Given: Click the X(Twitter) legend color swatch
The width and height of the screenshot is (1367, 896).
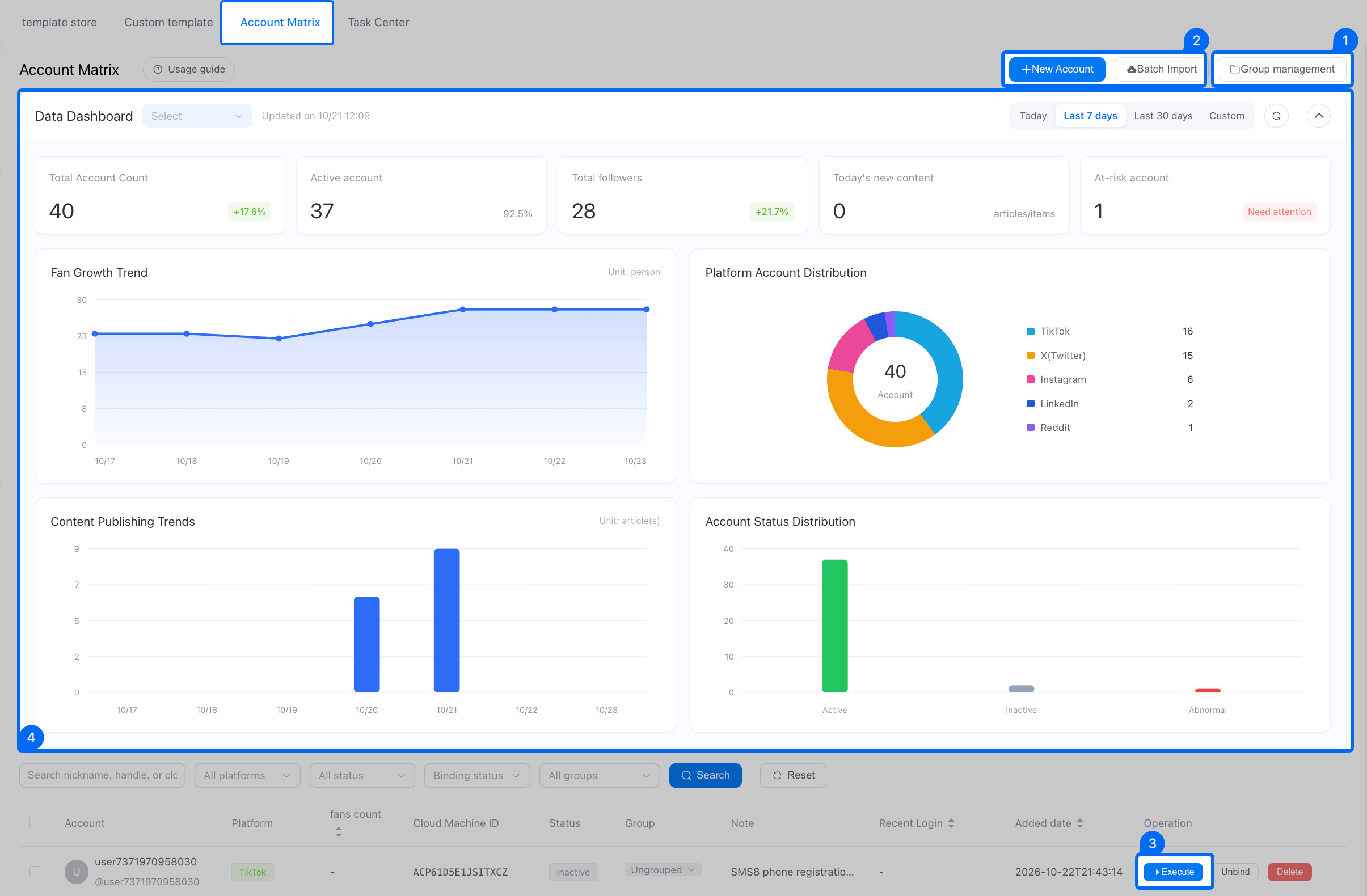Looking at the screenshot, I should click(1031, 356).
